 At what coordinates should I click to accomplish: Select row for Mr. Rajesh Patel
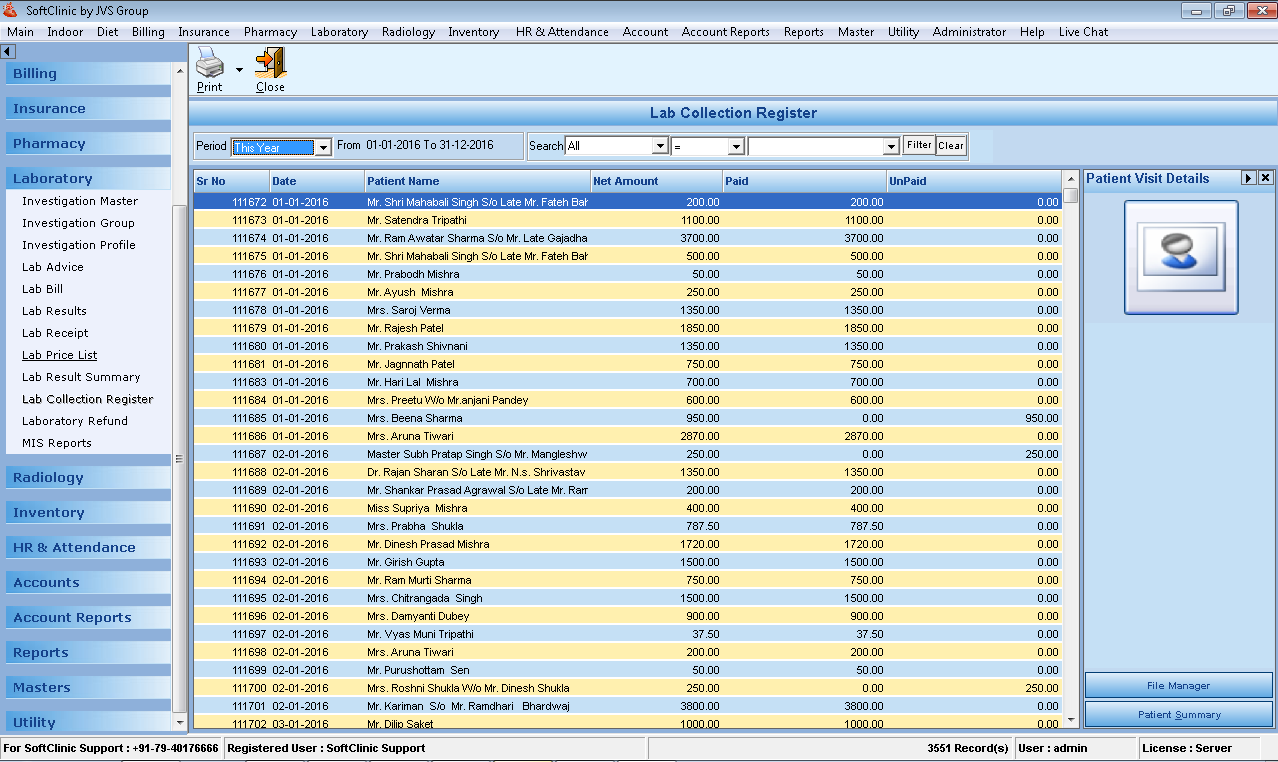coord(627,328)
